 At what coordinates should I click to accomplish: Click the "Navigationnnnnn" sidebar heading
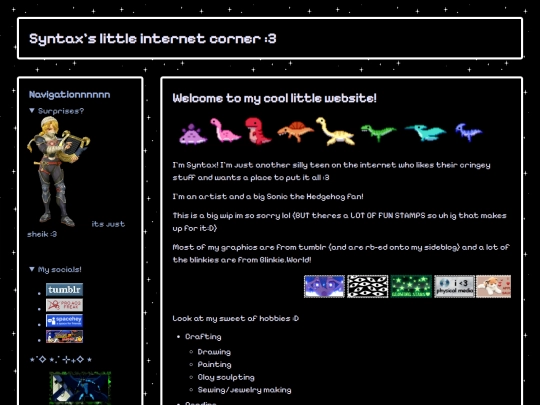point(70,95)
